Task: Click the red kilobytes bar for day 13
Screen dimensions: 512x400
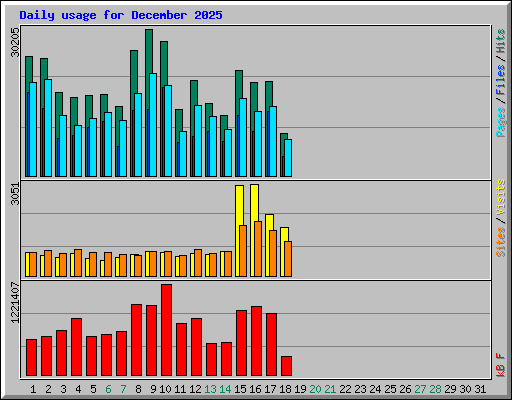Action: pos(212,359)
